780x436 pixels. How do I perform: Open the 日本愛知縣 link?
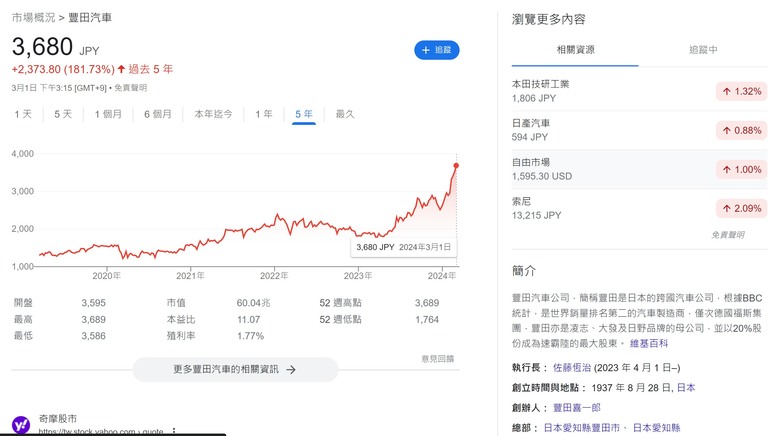[x=657, y=428]
